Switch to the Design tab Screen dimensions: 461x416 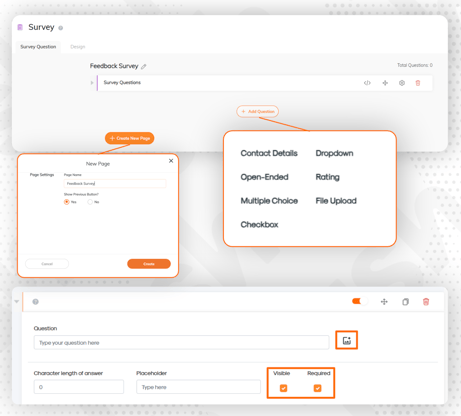coord(78,47)
